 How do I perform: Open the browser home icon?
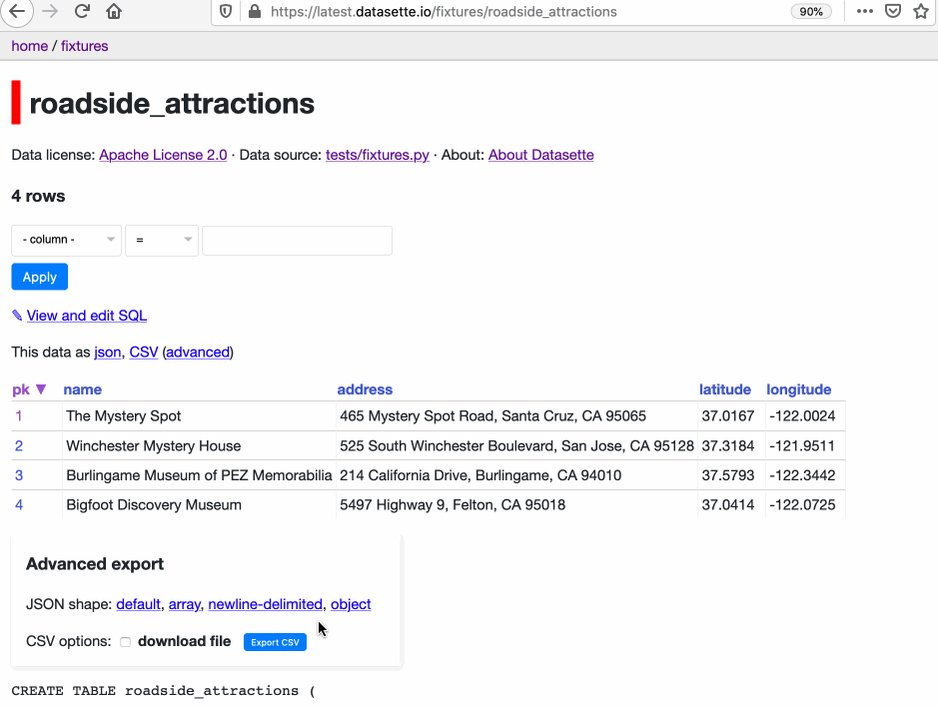[114, 11]
